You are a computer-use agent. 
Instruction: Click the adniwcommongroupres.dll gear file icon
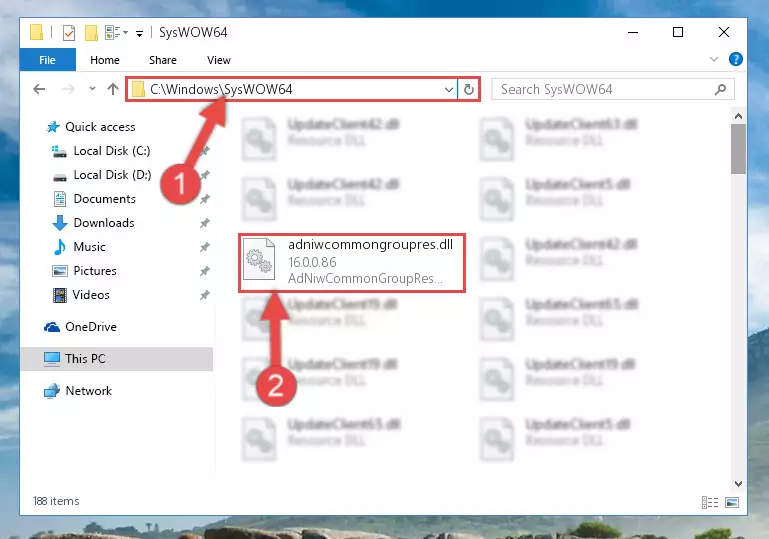click(259, 259)
